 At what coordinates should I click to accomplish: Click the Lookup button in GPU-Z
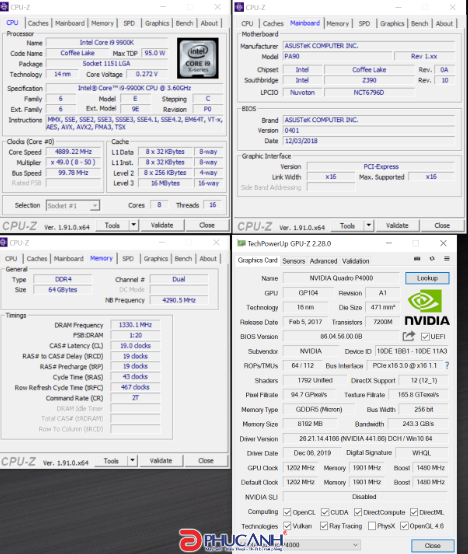[x=427, y=278]
